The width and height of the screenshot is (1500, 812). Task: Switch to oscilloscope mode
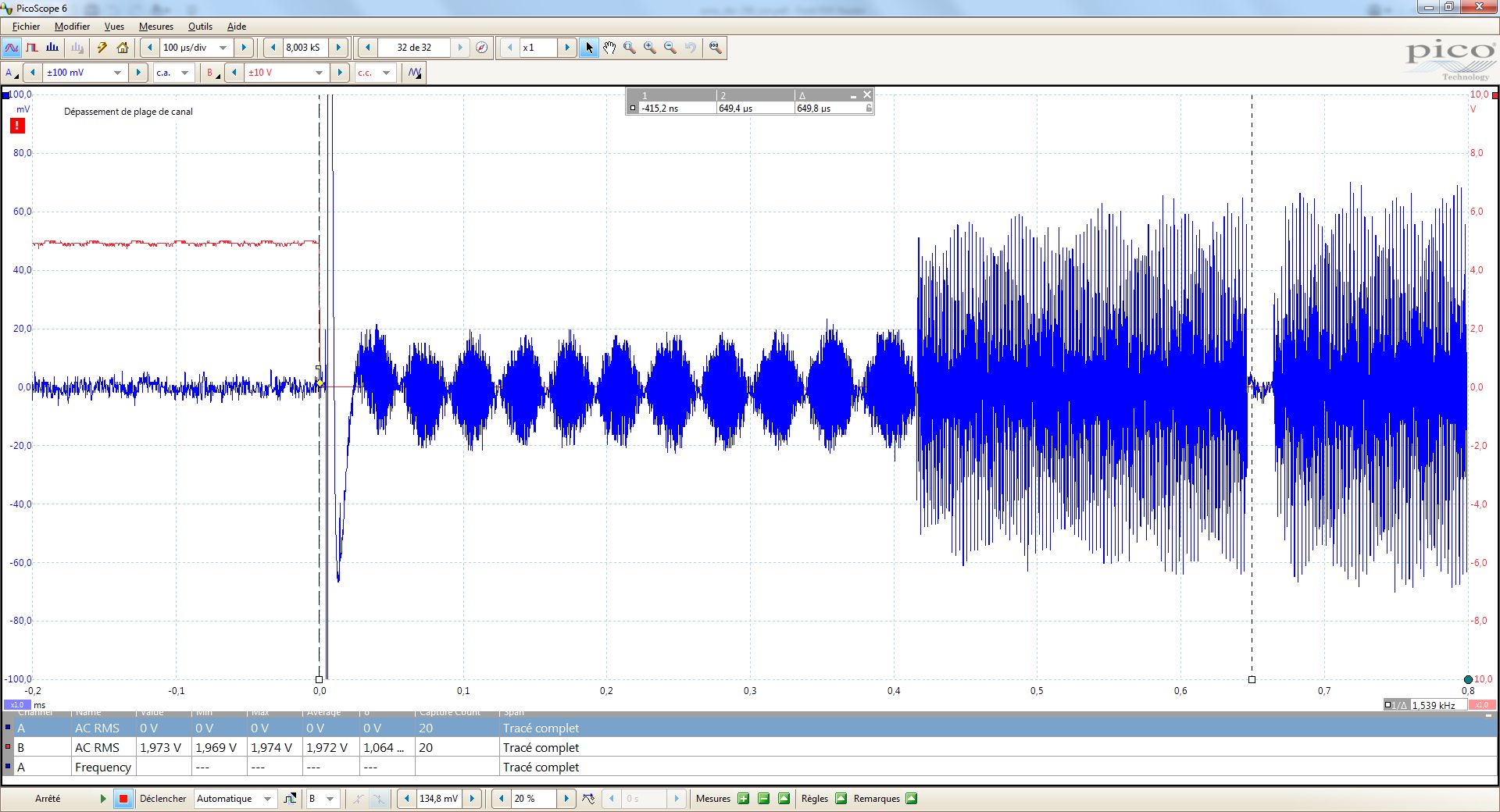[x=11, y=48]
